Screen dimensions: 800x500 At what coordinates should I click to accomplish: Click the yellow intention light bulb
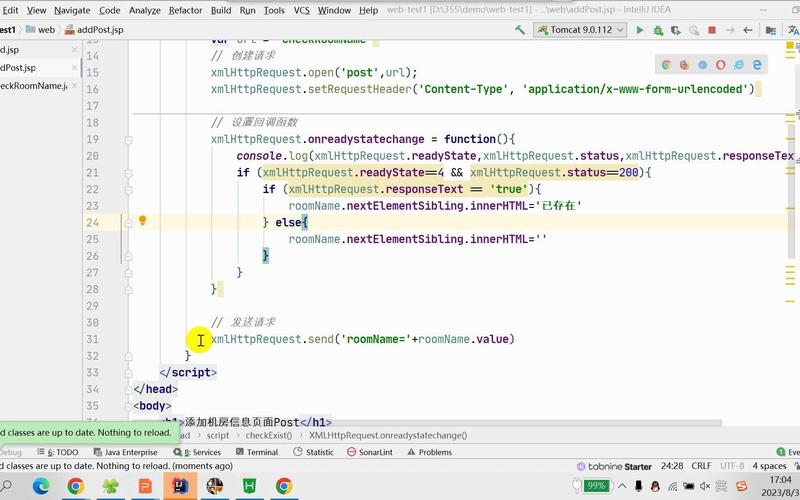point(143,220)
